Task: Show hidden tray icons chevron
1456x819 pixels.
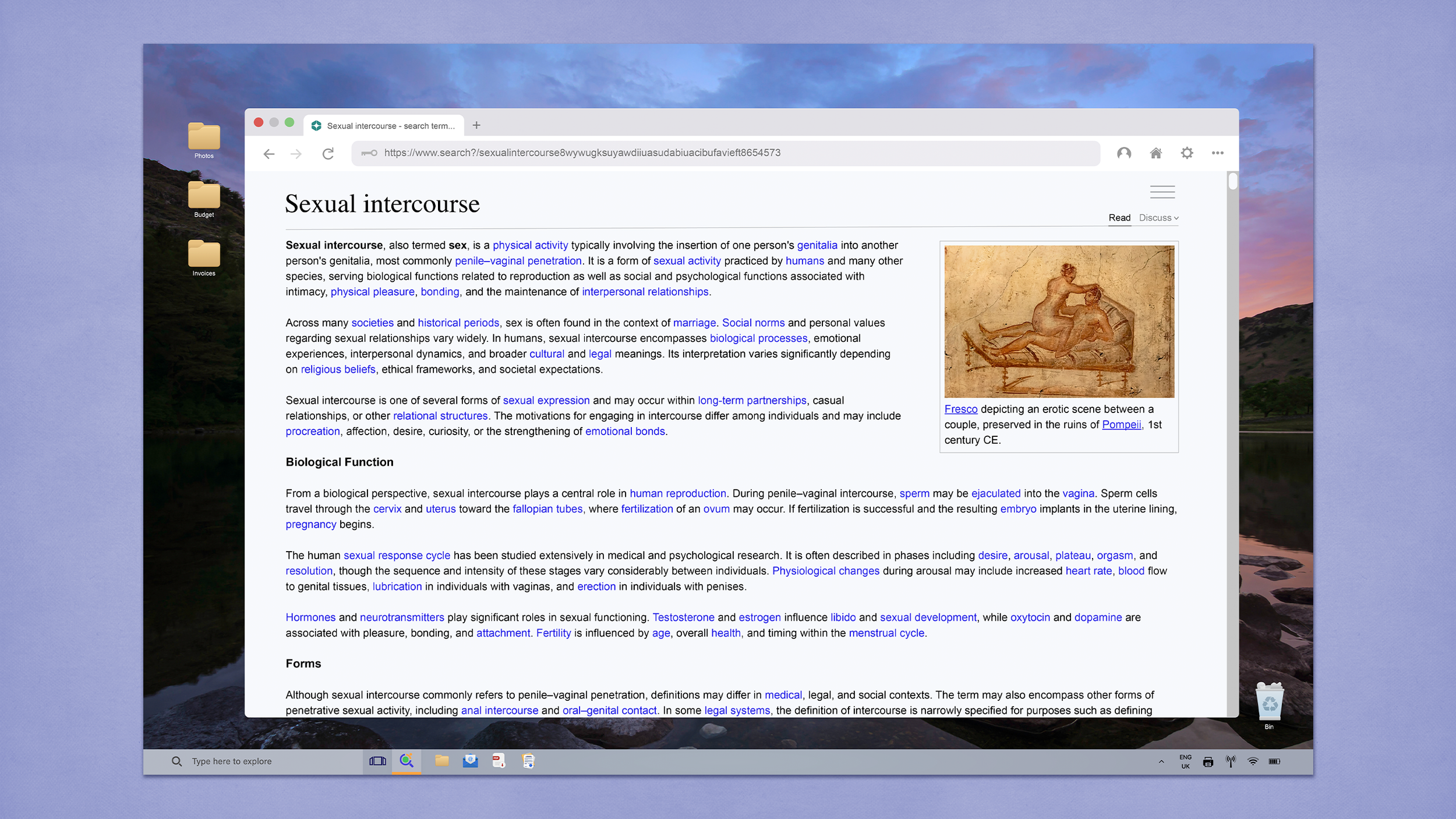Action: click(x=1161, y=761)
